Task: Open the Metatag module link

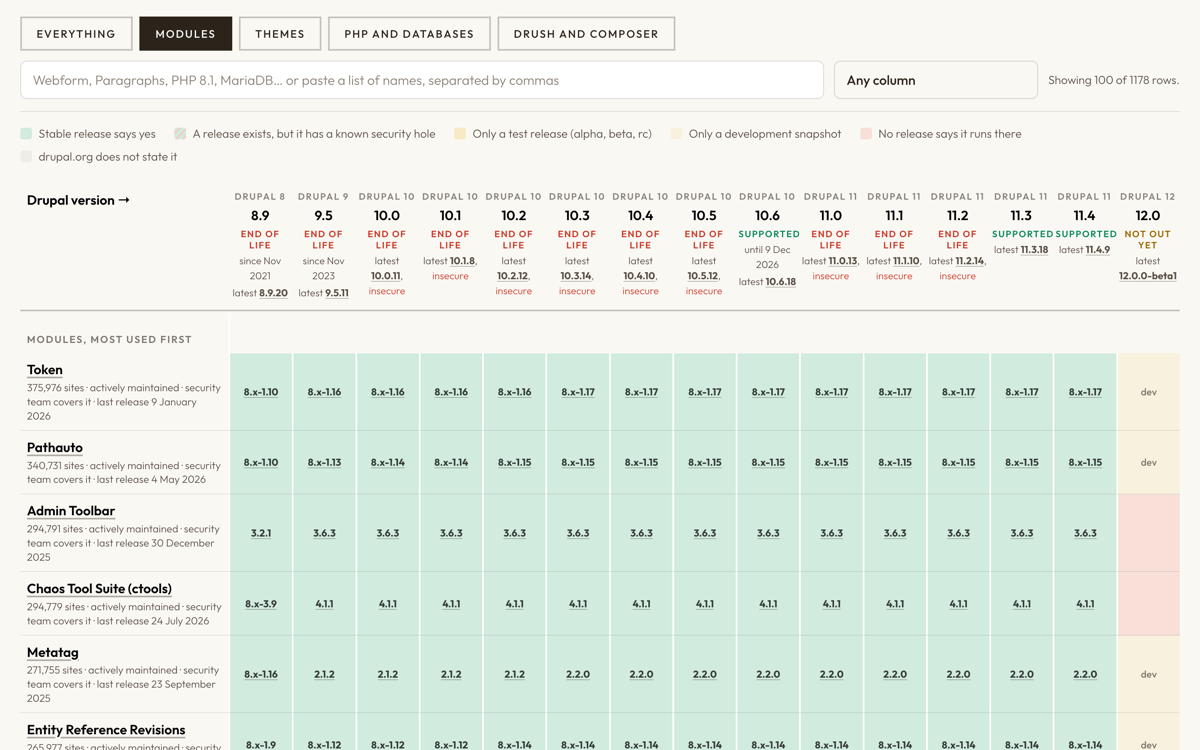Action: pos(52,653)
